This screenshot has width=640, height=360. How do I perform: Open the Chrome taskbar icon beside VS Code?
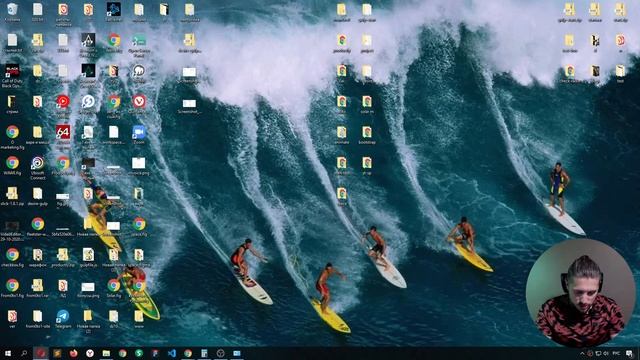click(188, 353)
